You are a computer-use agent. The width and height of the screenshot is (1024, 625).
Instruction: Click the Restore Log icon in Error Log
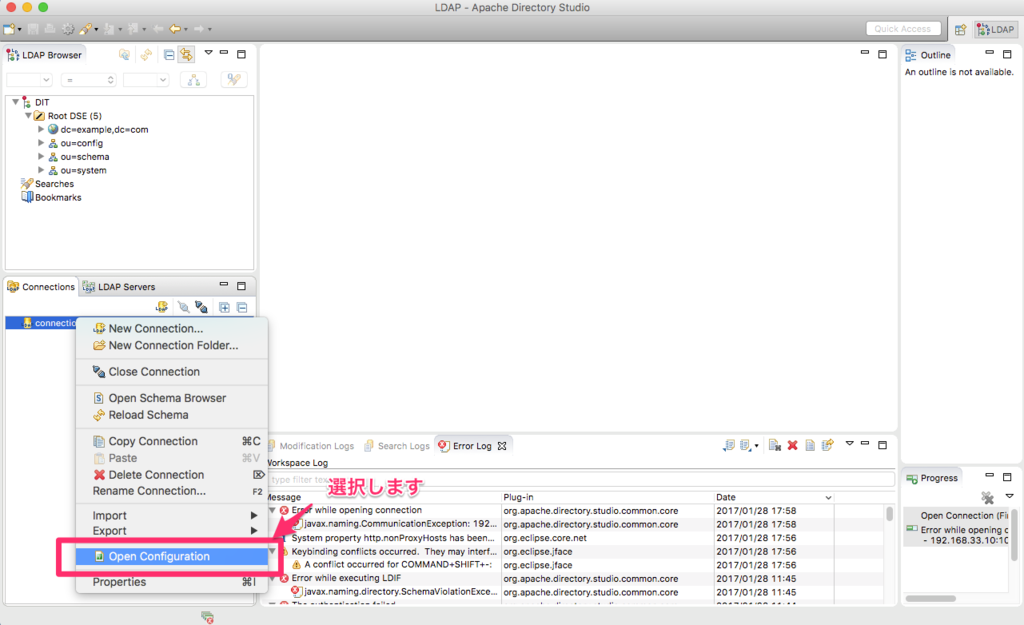pyautogui.click(x=827, y=445)
